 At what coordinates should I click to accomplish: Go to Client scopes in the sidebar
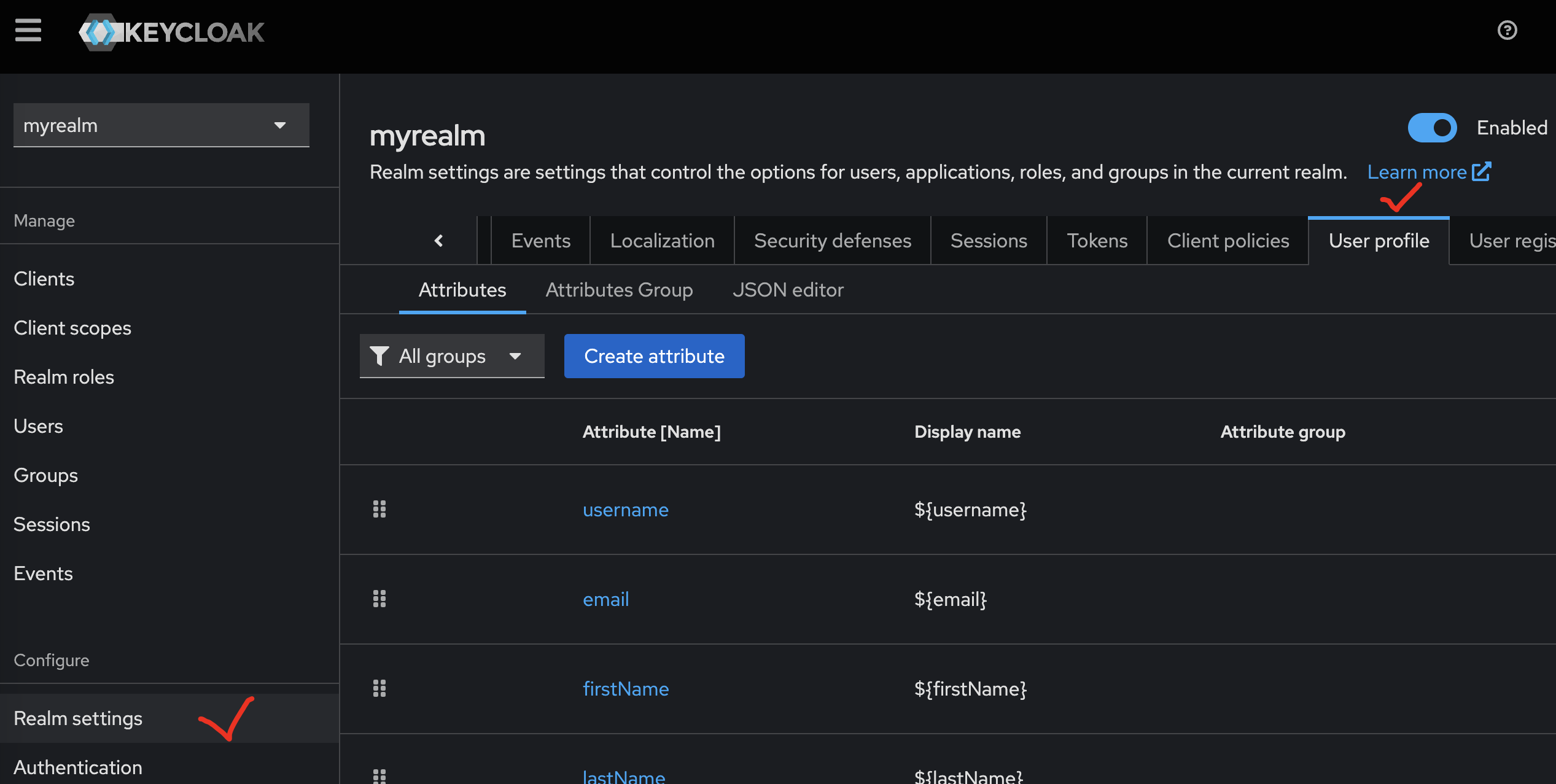(x=72, y=328)
